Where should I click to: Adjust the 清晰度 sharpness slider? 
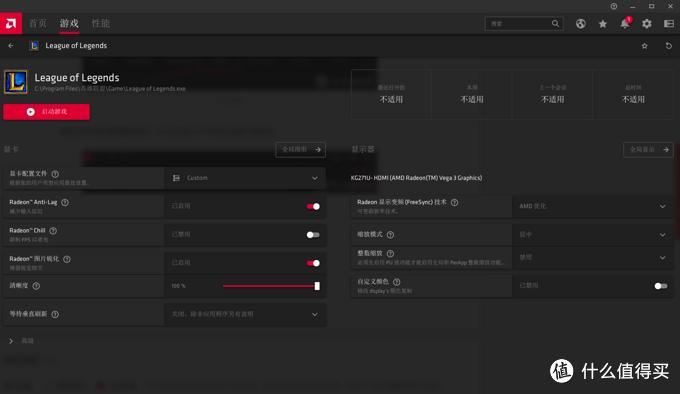[271, 286]
